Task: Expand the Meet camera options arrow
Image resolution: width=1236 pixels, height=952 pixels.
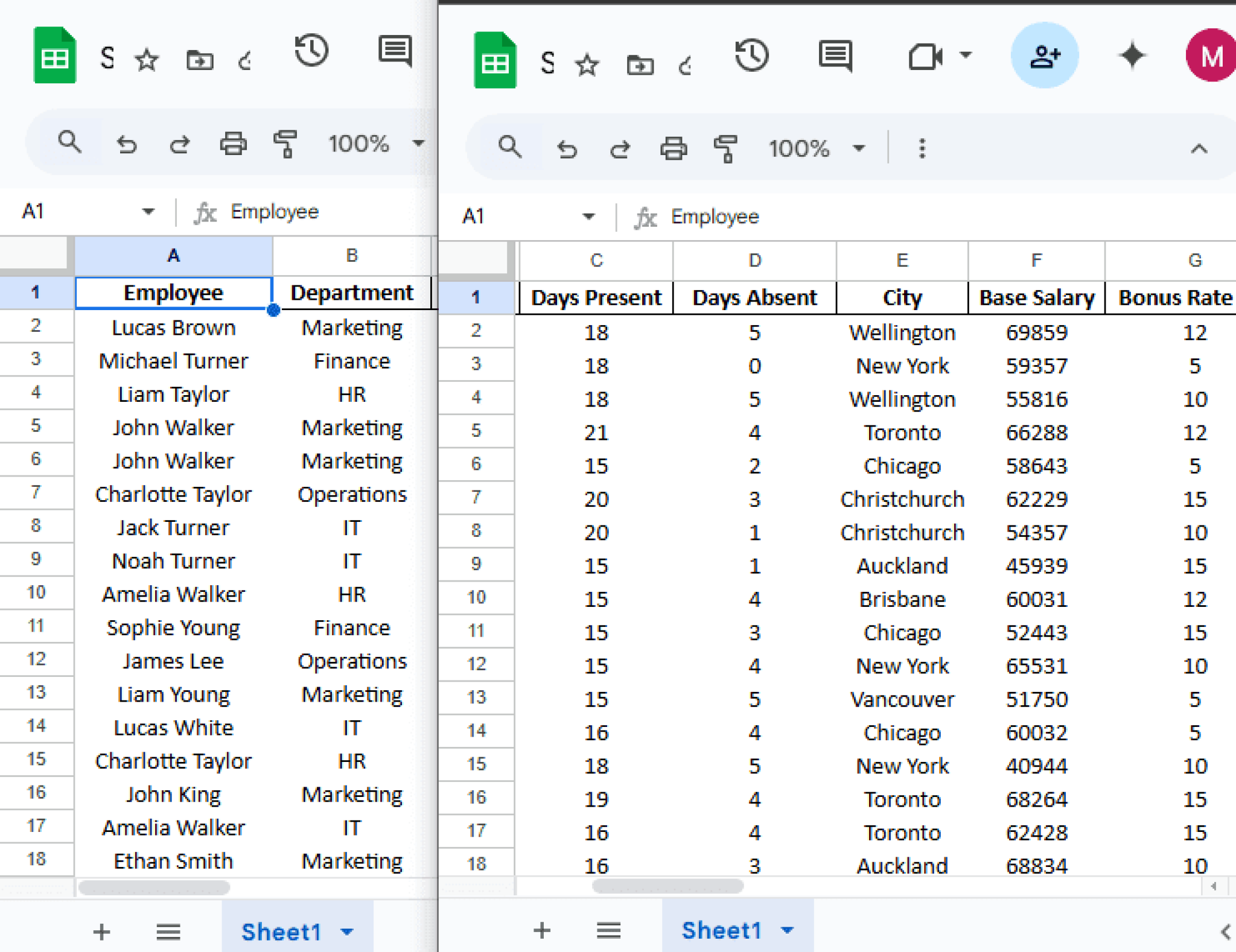Action: (x=966, y=54)
